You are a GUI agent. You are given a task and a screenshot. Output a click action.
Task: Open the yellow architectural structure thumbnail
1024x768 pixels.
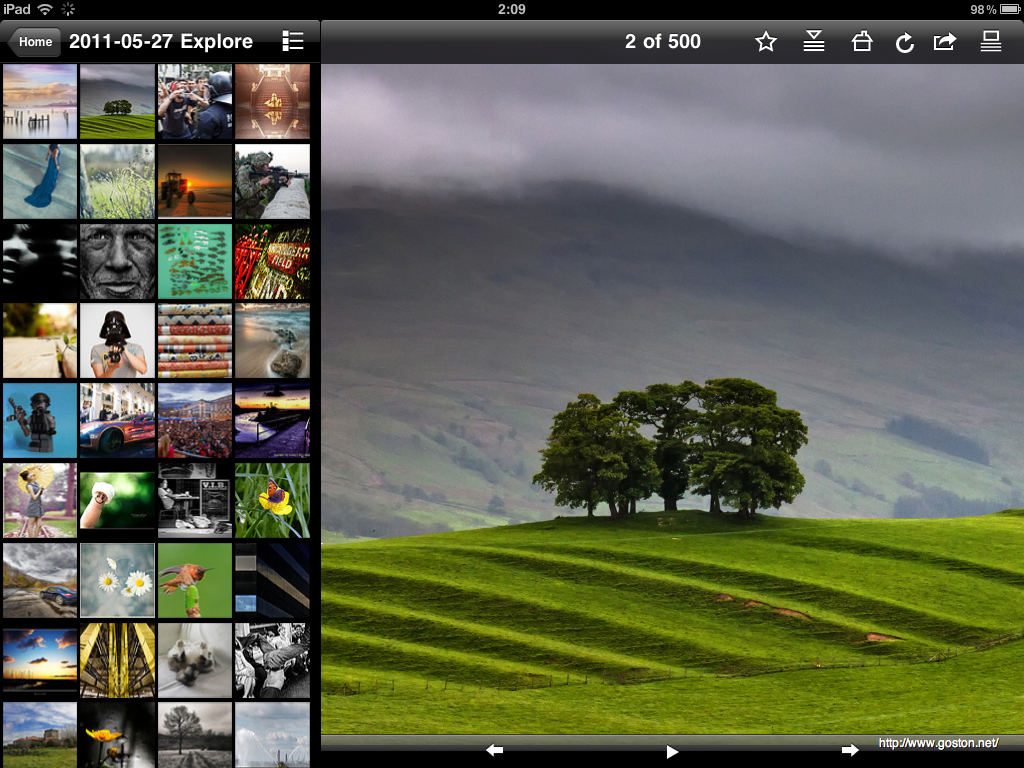click(x=118, y=660)
